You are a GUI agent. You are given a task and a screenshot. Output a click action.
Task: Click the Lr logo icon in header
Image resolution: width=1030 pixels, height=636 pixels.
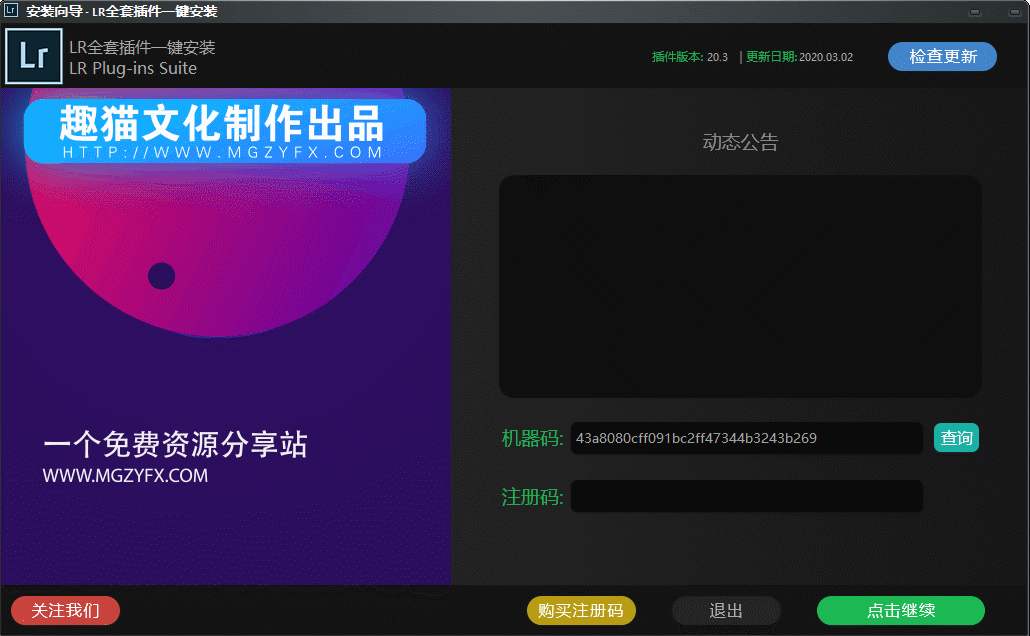pyautogui.click(x=34, y=57)
